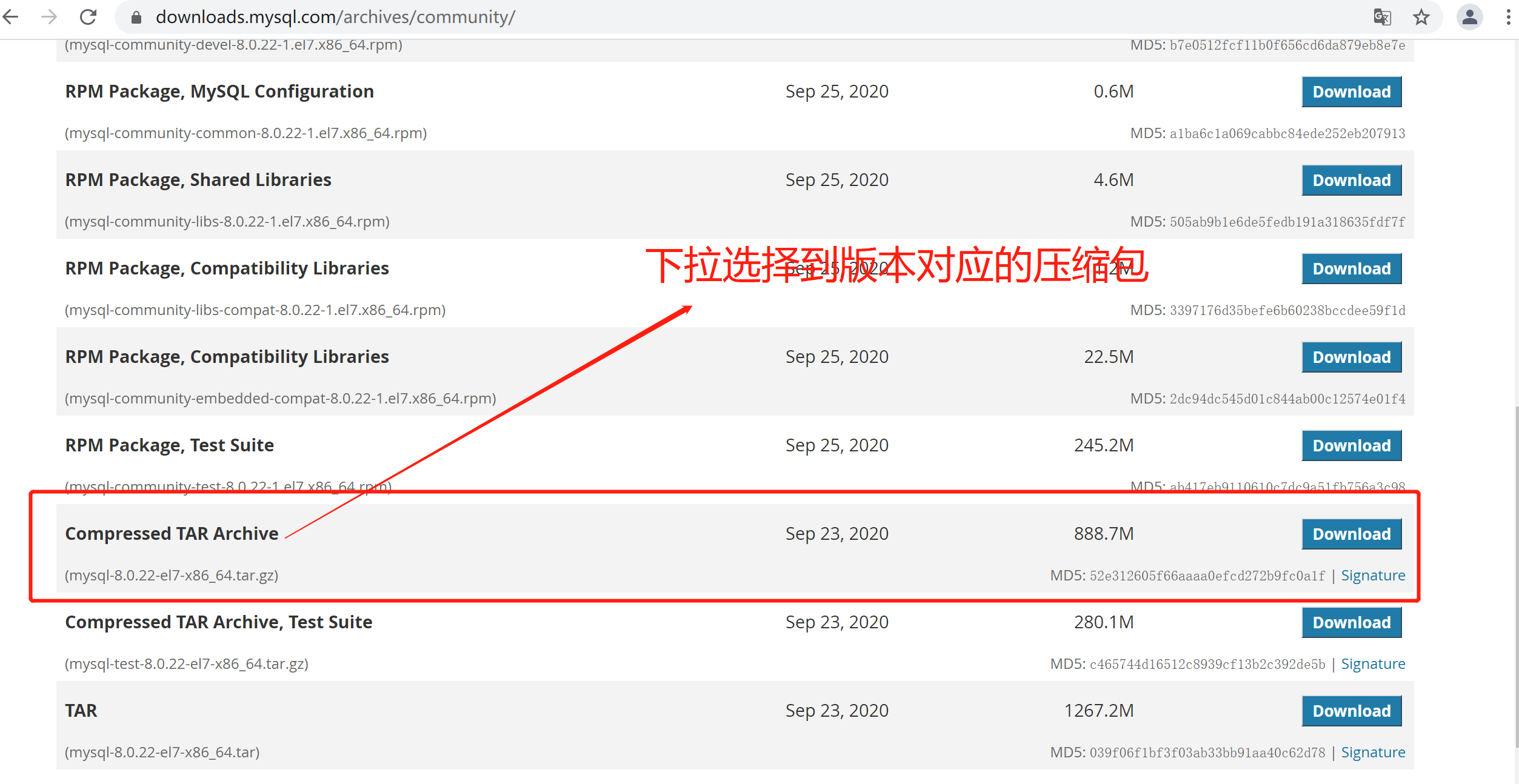
Task: Click the address bar URL field
Action: (727, 17)
